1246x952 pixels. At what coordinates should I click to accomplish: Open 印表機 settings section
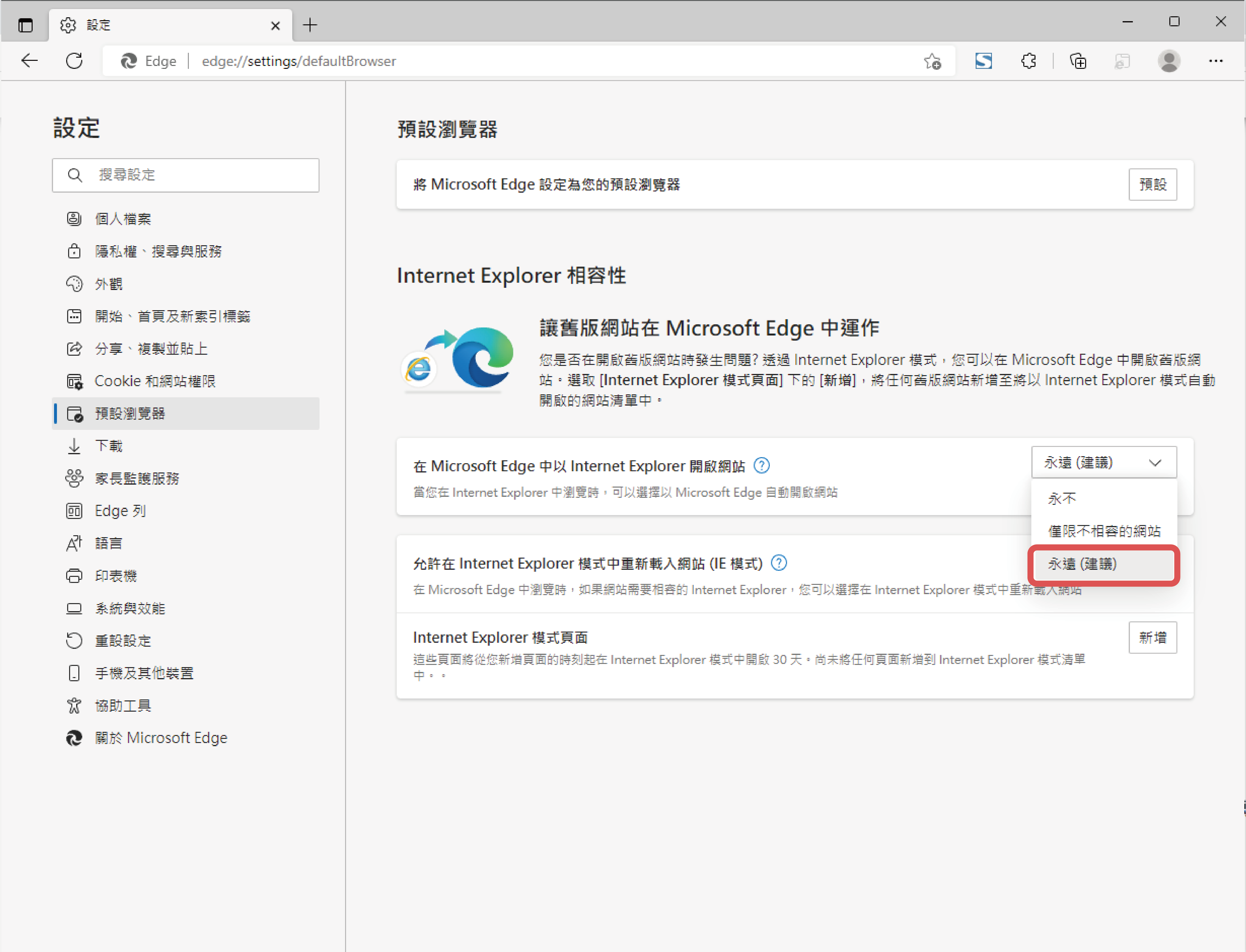(x=186, y=576)
